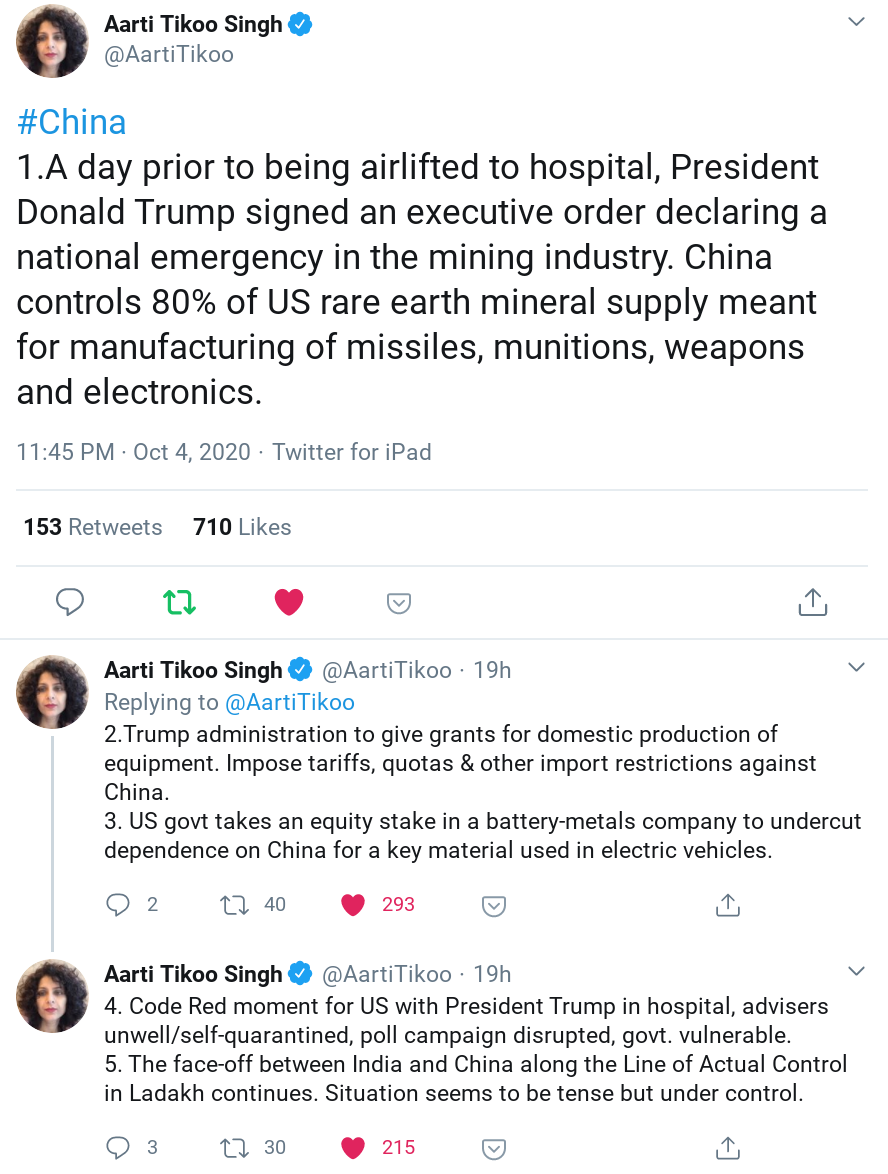The image size is (888, 1174).
Task: Share the main tweet
Action: coord(812,602)
